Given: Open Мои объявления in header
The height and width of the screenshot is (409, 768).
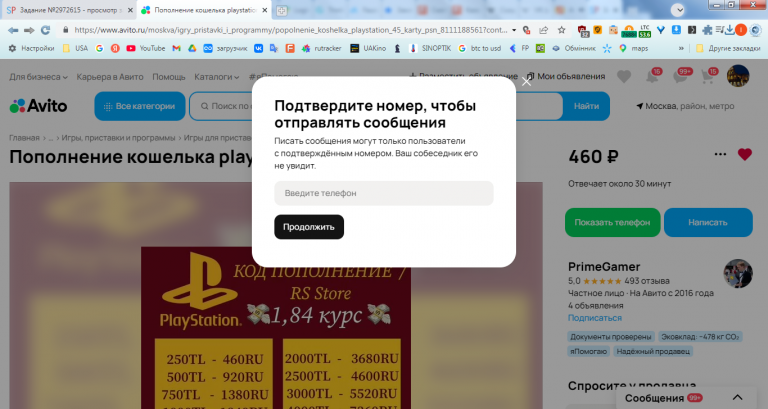Looking at the screenshot, I should (566, 76).
